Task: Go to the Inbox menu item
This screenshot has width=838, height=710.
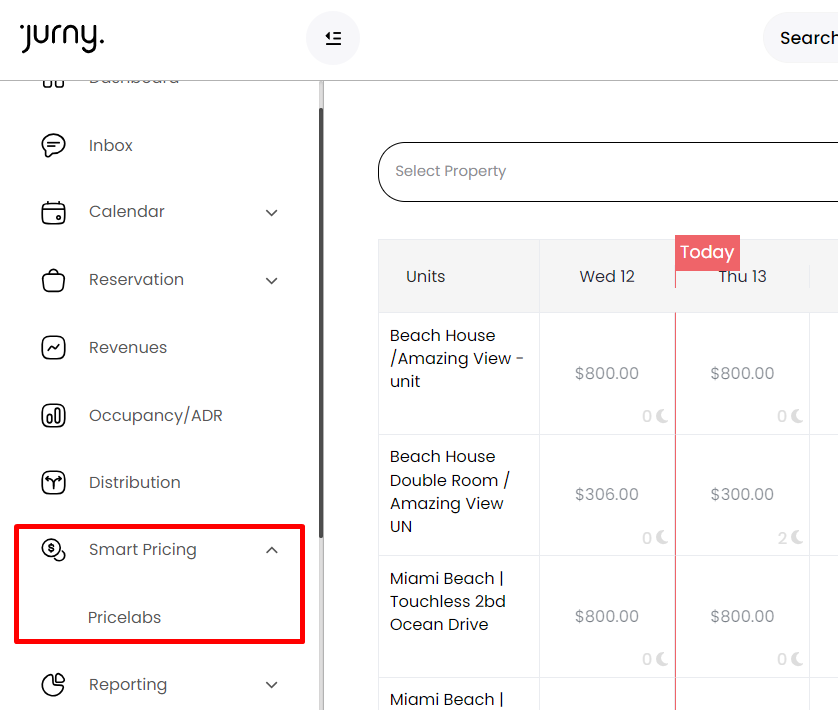Action: [110, 146]
